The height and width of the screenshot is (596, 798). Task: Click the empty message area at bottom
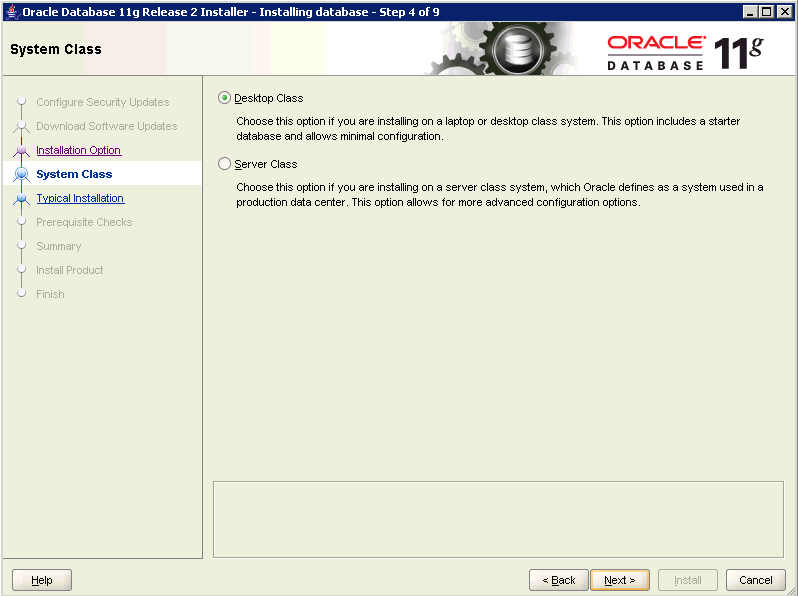click(x=498, y=518)
